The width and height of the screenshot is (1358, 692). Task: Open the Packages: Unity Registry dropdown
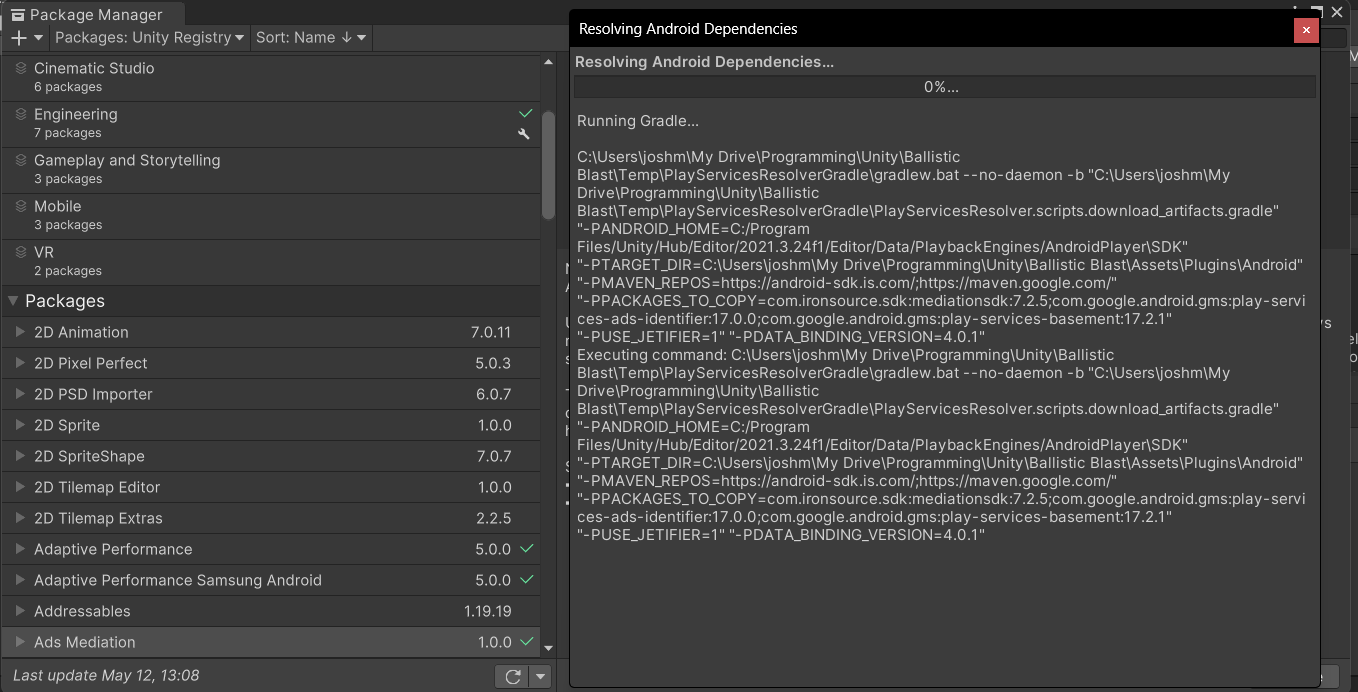pos(149,38)
